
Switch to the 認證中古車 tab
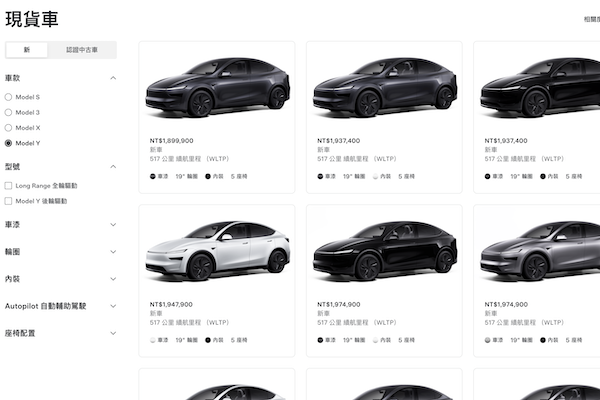coord(82,50)
